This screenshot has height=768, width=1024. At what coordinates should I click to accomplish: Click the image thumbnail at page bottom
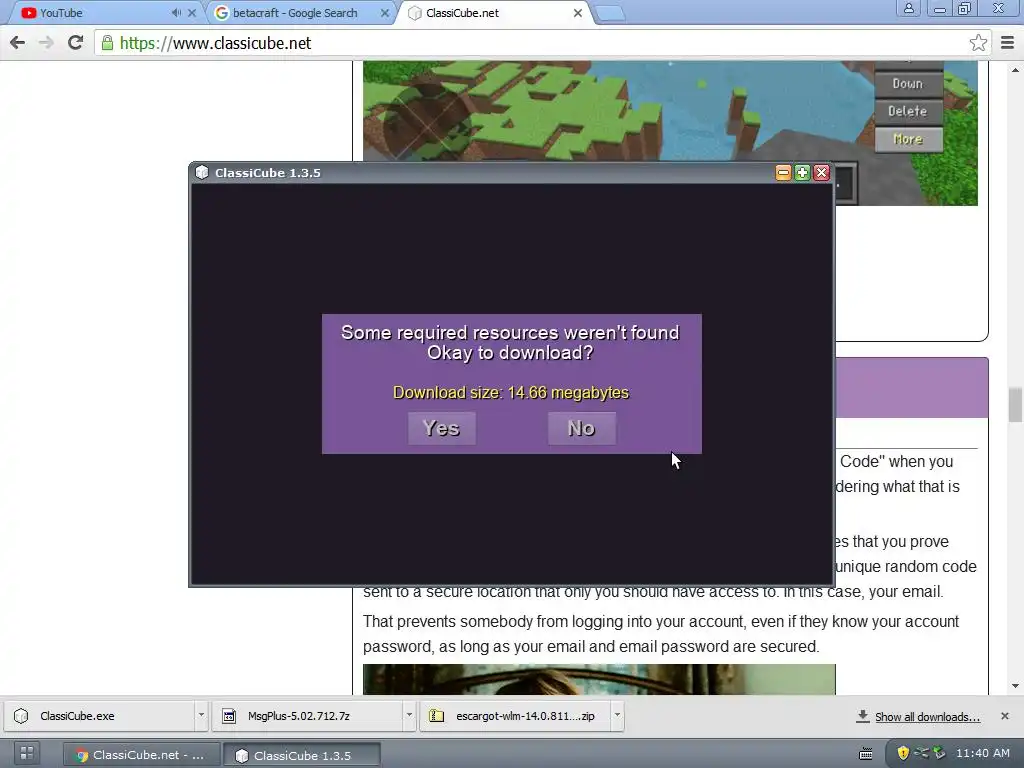599,679
